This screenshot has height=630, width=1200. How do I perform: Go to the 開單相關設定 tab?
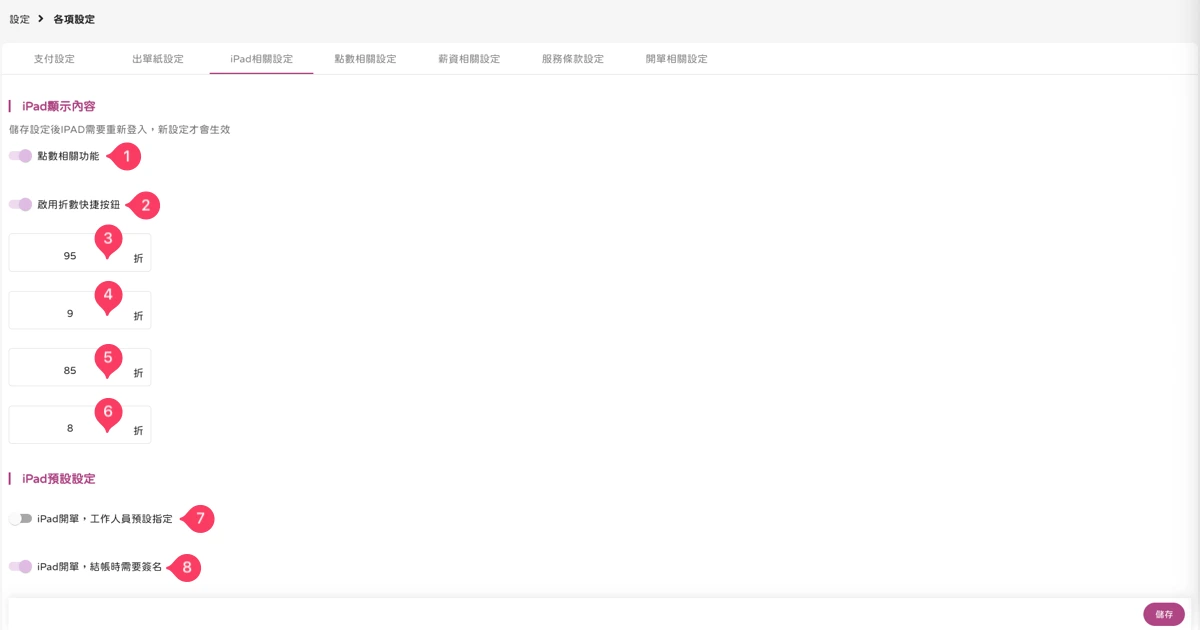(677, 59)
